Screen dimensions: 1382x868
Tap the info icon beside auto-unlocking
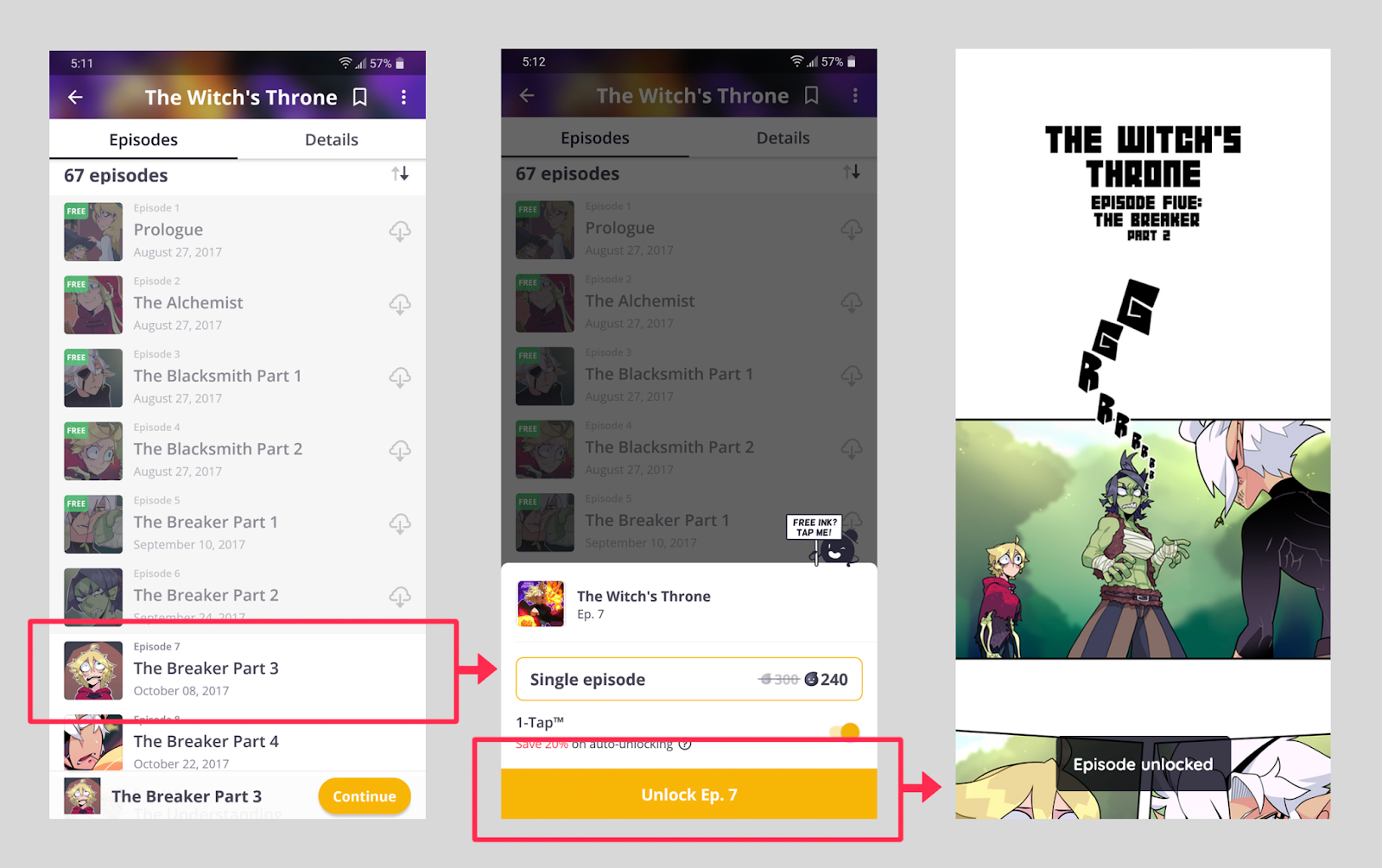pyautogui.click(x=685, y=744)
